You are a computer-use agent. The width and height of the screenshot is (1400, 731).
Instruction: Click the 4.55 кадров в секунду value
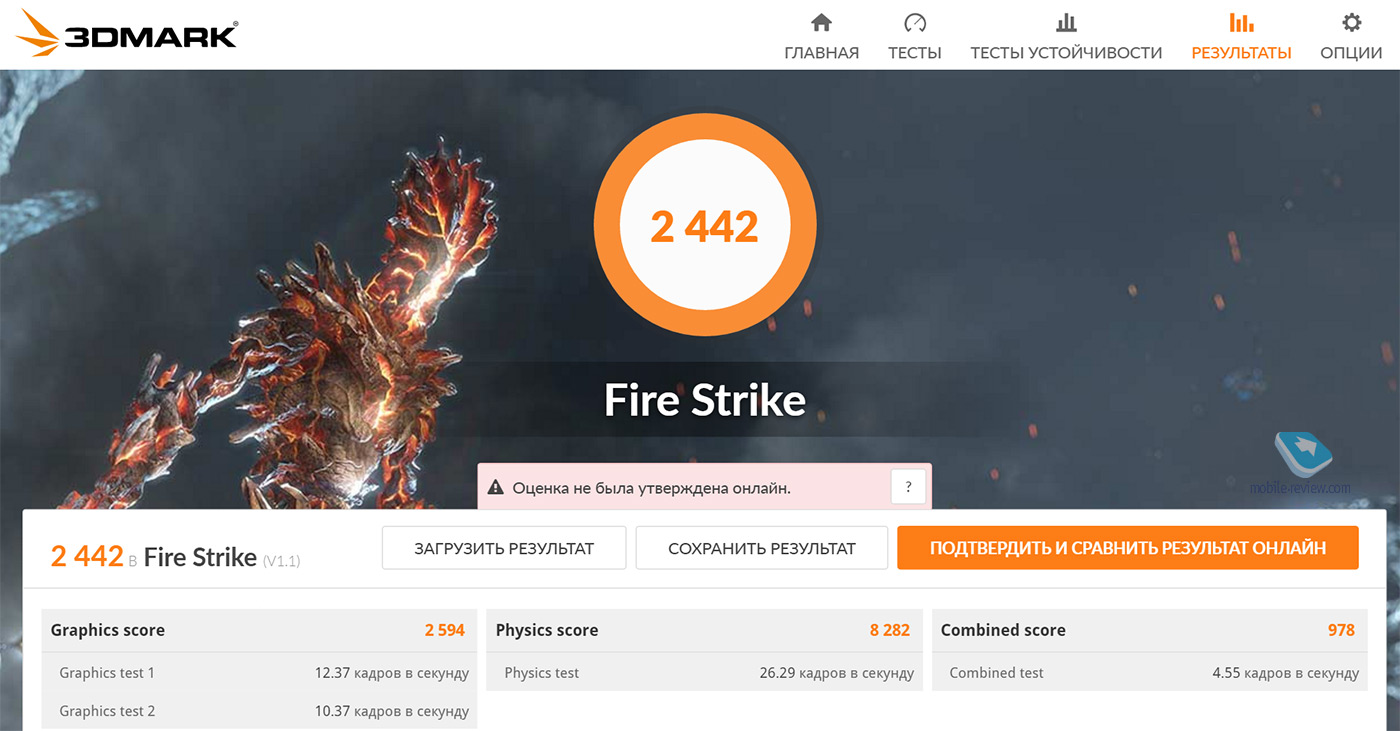(x=1286, y=673)
